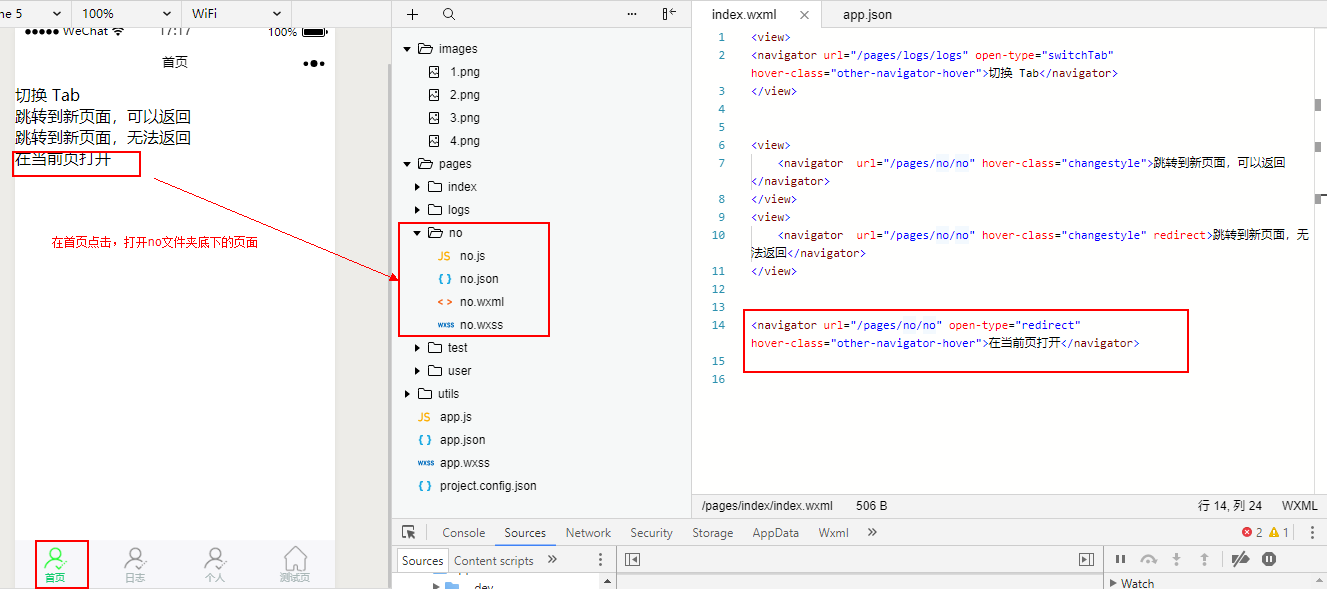The image size is (1327, 589).
Task: Select the 个人 tab bar icon
Action: (x=215, y=564)
